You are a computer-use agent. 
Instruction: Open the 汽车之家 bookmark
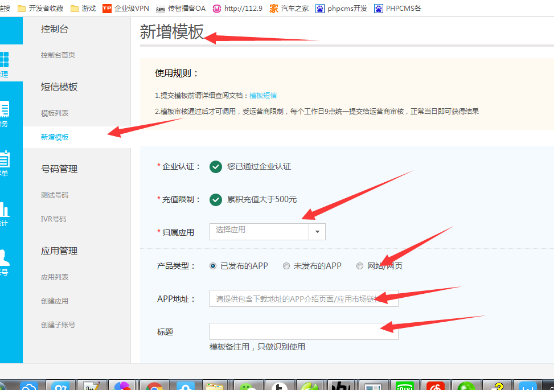(289, 8)
